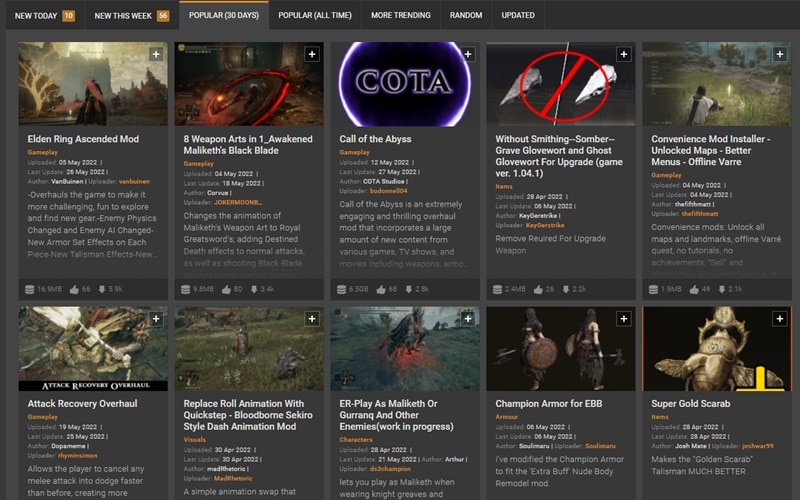Open 8 Weapon Arts in 1_Awakened Maliketh's Black Blade
This screenshot has height=500, width=800.
(248, 145)
